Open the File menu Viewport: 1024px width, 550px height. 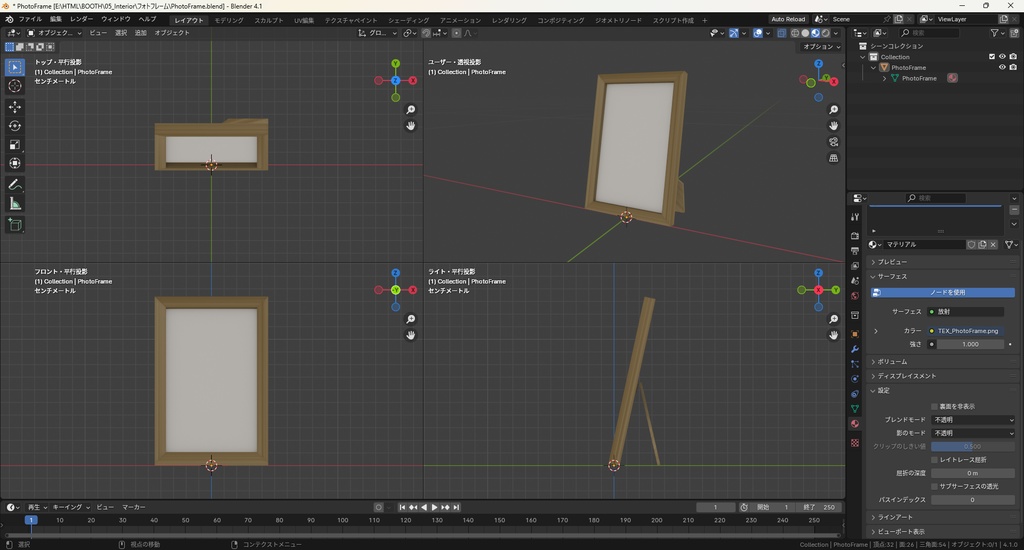coord(30,19)
